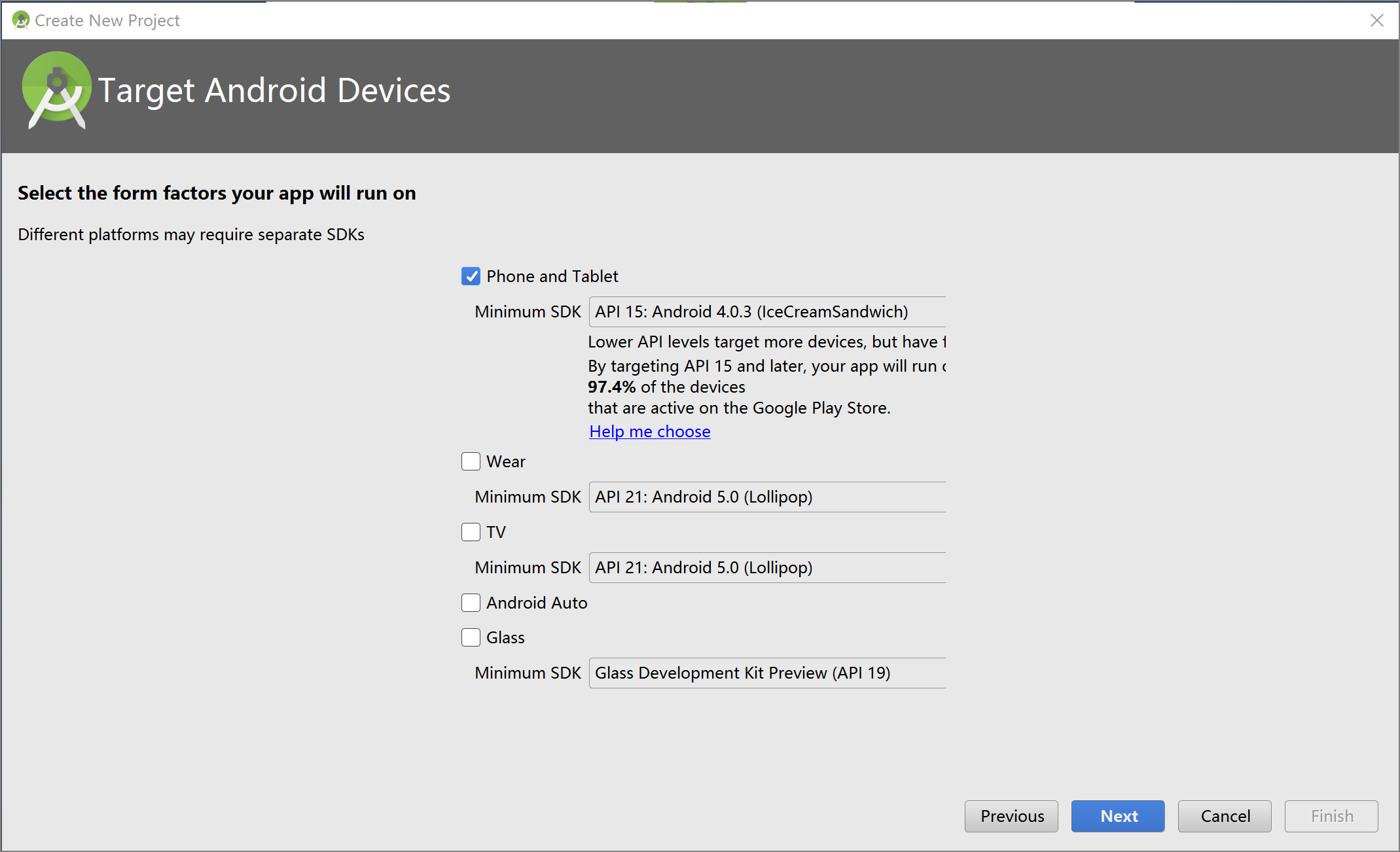1400x852 pixels.
Task: Click the Target Android Devices heading
Action: [274, 90]
